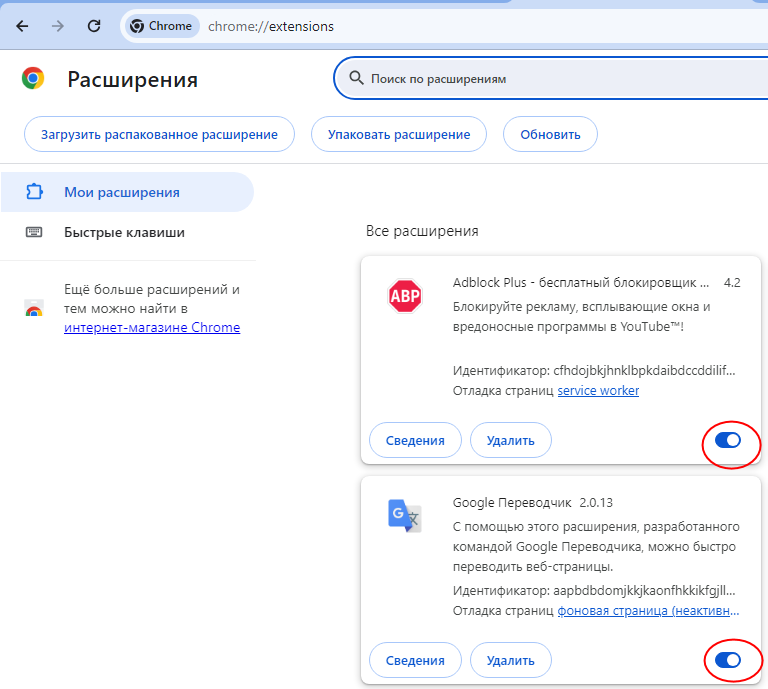
Task: Click the search magnifier icon
Action: pos(356,78)
